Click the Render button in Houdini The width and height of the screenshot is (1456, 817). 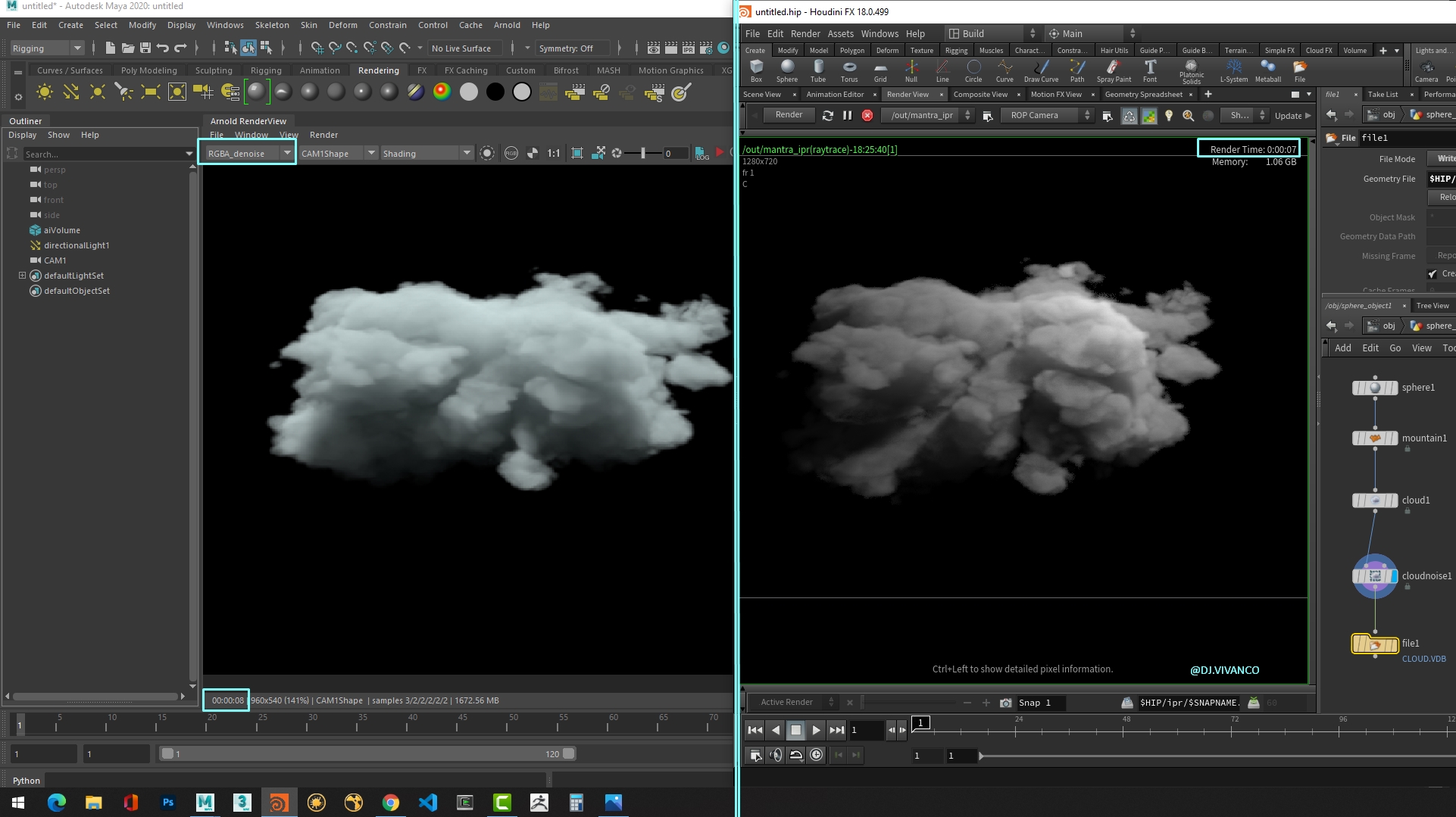pos(788,115)
